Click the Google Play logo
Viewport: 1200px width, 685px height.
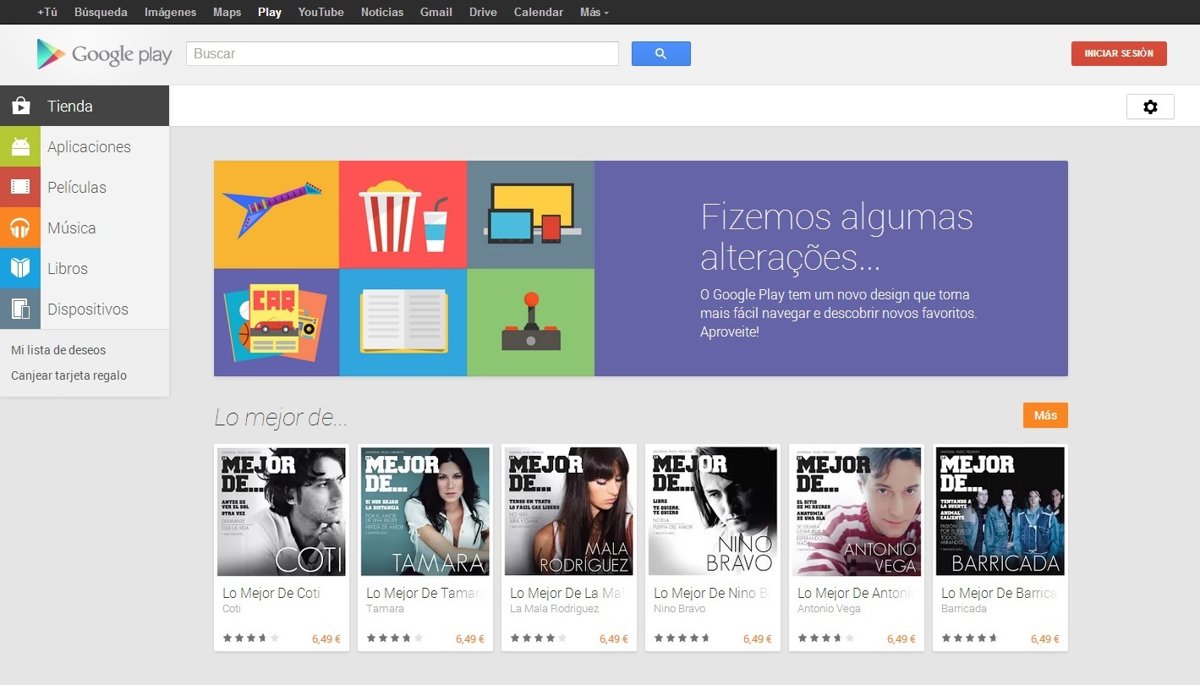pyautogui.click(x=104, y=54)
